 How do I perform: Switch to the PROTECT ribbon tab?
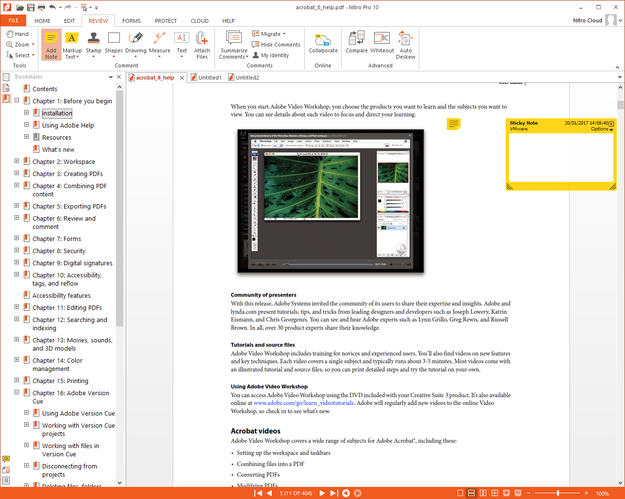165,21
